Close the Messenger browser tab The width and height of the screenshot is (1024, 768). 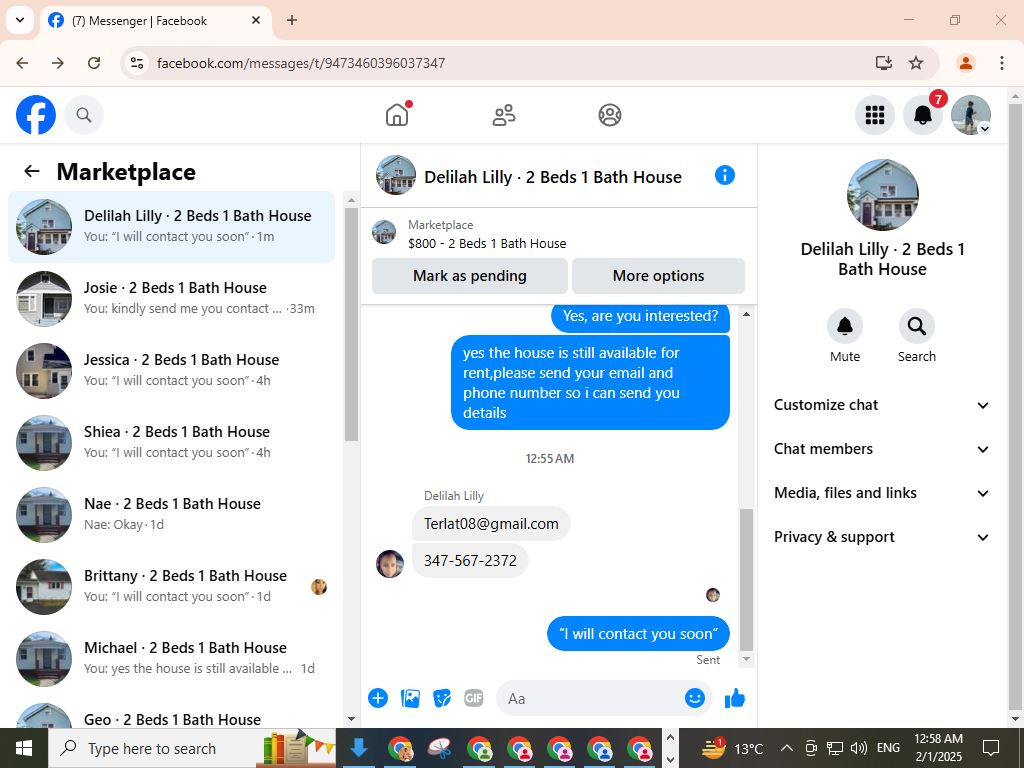(x=256, y=20)
